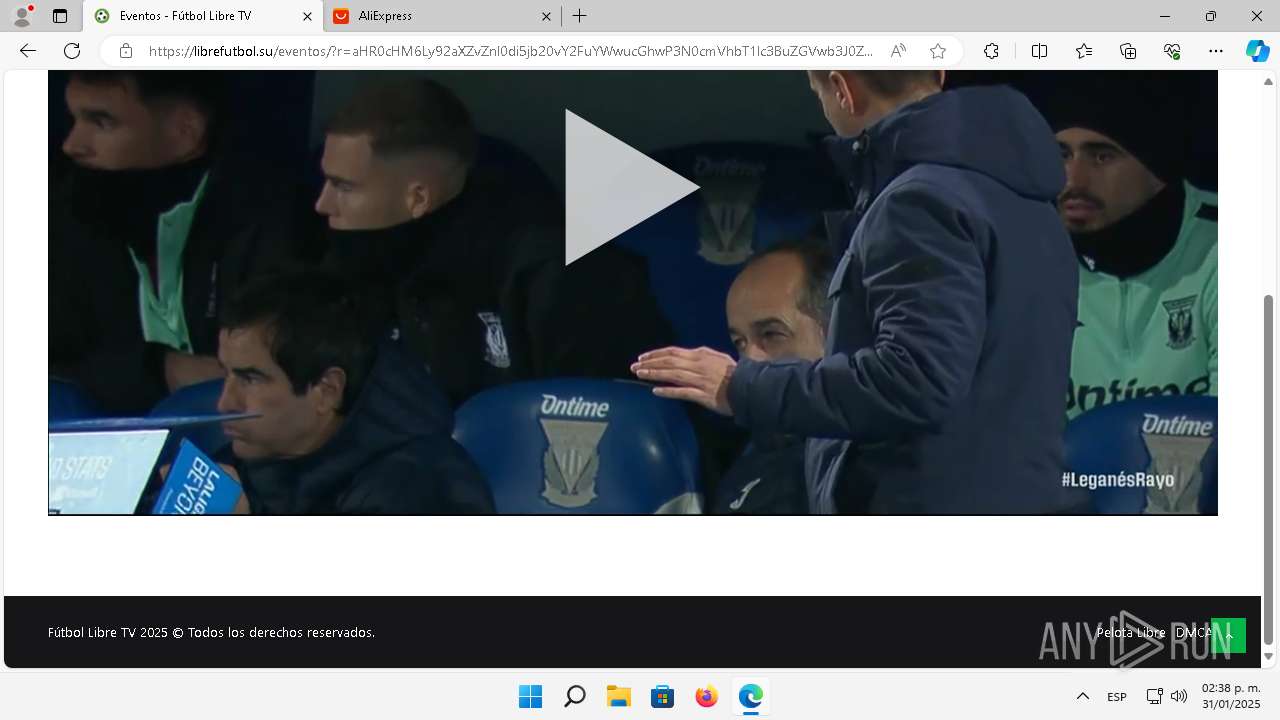This screenshot has height=720, width=1280.
Task: Add page to favorites star
Action: point(938,51)
